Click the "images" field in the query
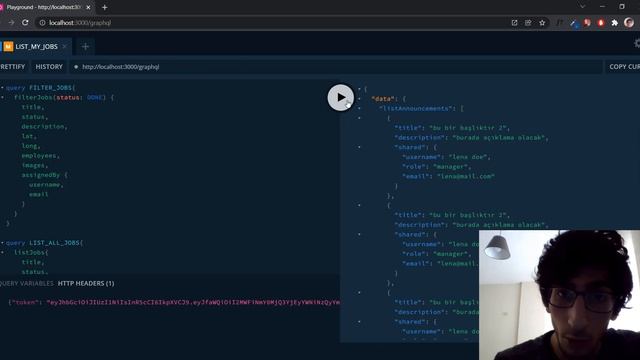 33,165
